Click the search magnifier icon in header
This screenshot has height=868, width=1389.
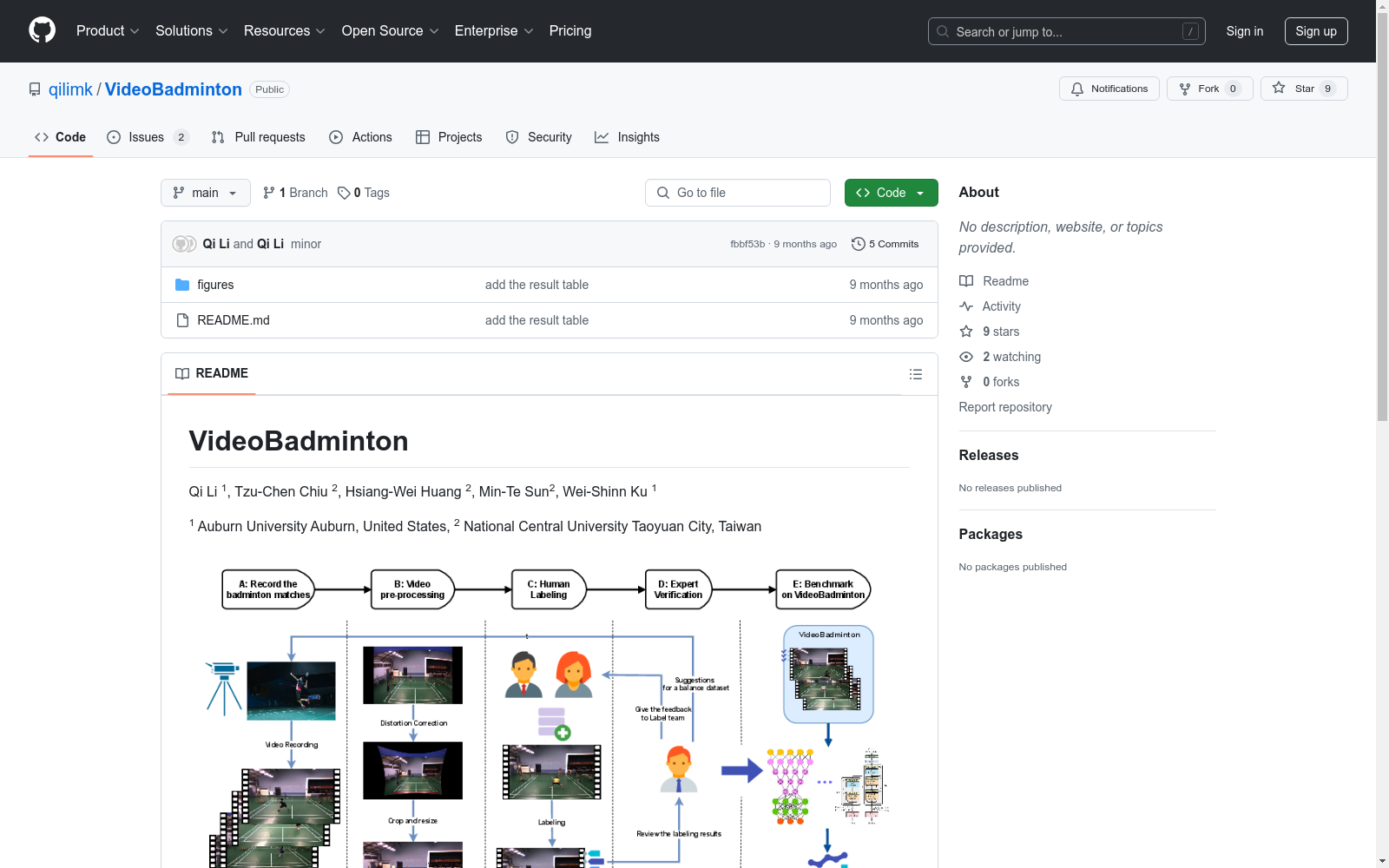point(943,31)
